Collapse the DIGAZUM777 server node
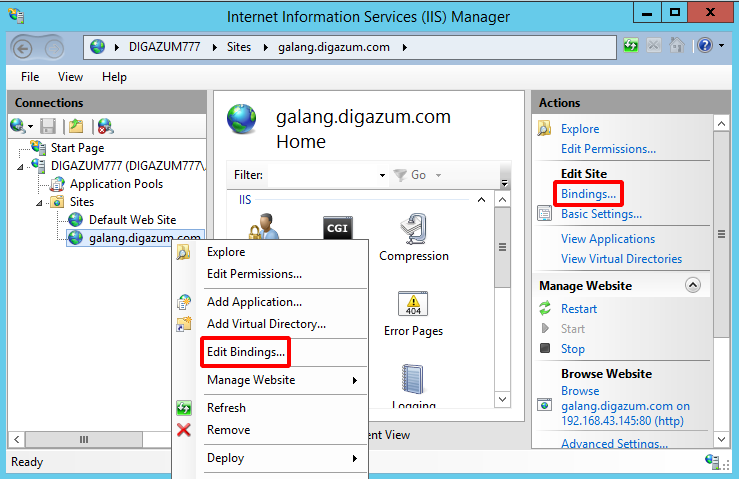 20,167
